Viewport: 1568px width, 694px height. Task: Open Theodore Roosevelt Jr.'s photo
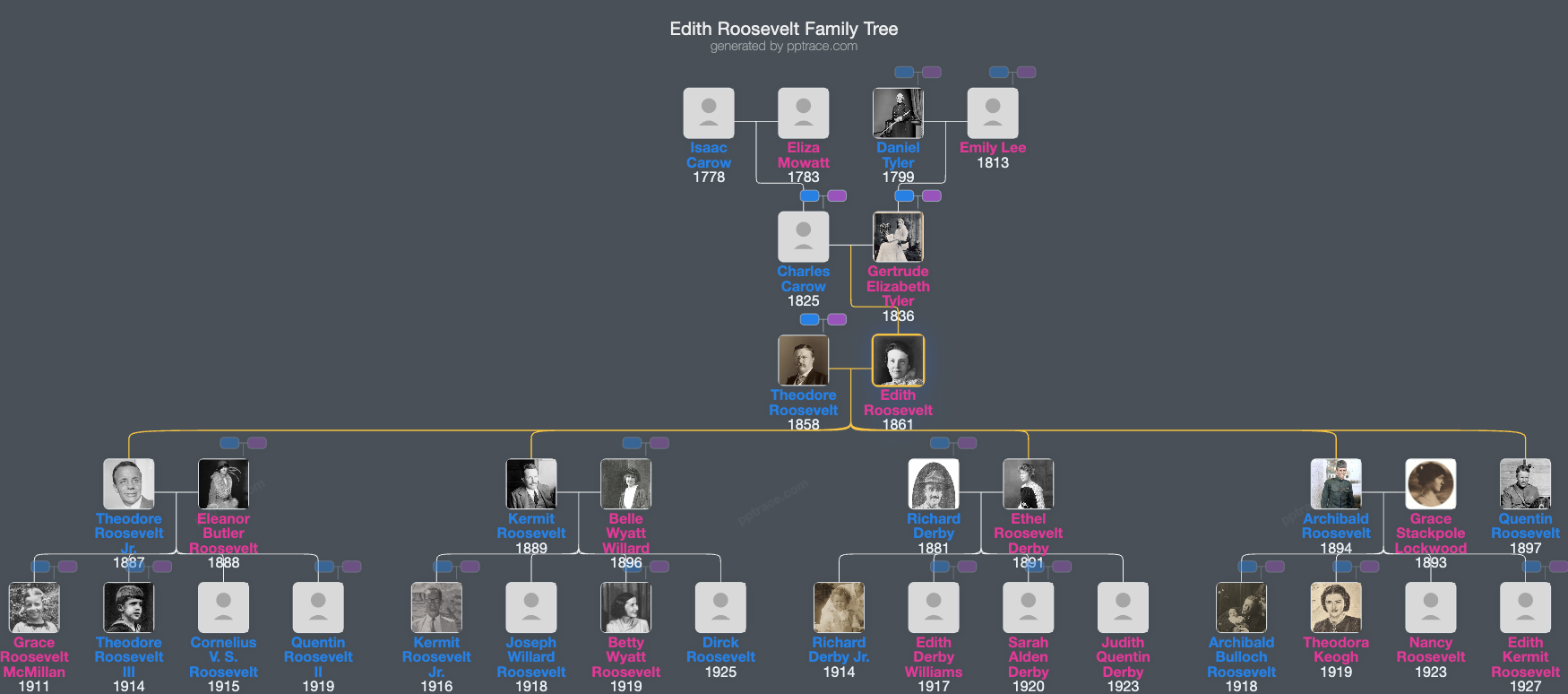pyautogui.click(x=129, y=484)
